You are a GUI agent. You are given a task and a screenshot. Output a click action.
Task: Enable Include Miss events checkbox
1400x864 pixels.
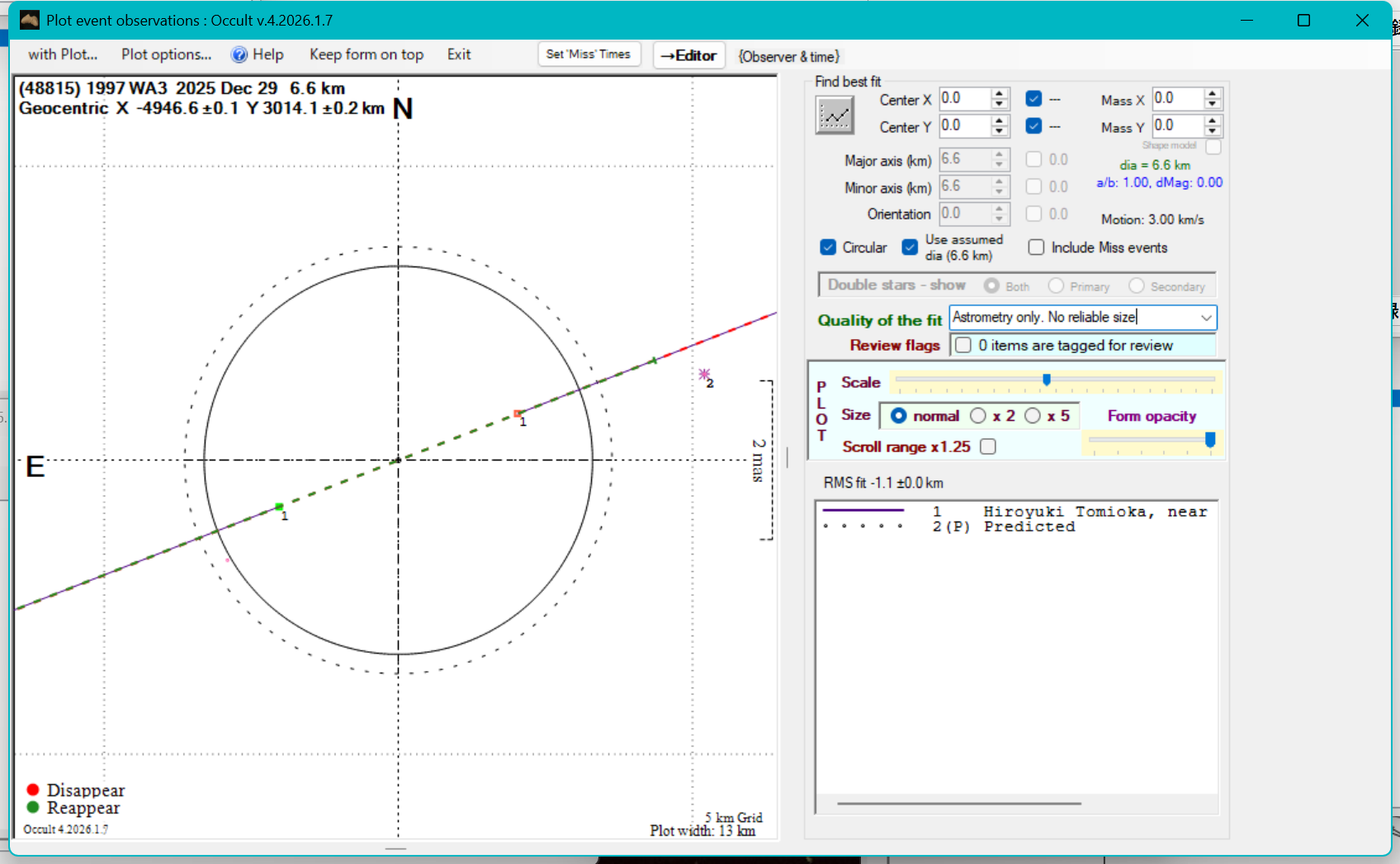click(x=1036, y=248)
